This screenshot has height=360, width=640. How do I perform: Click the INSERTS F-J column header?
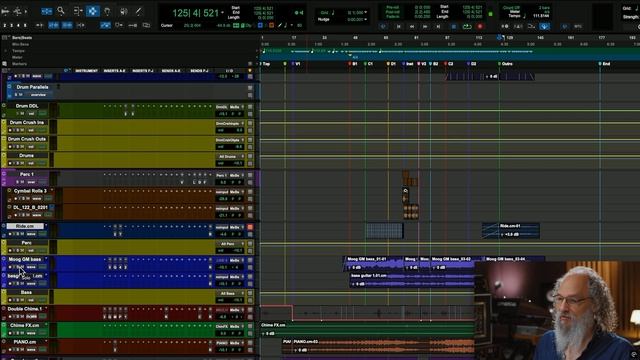[x=143, y=71]
